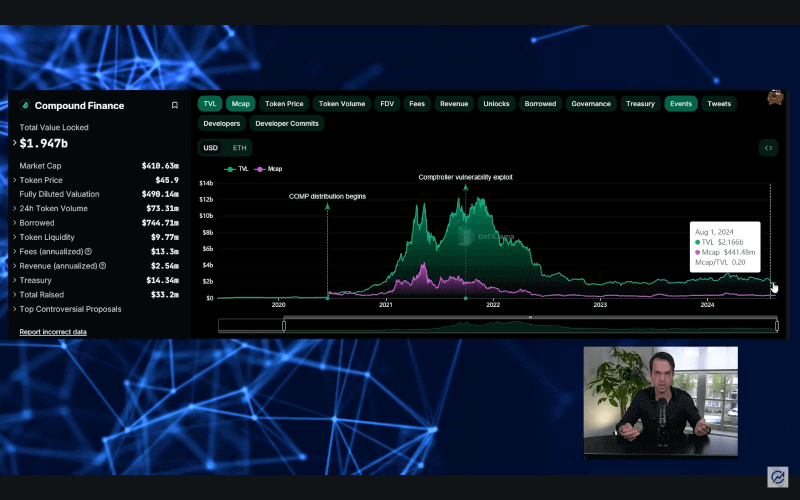Click the $14.34m treasury value
Screen dimensions: 800x500
click(162, 280)
